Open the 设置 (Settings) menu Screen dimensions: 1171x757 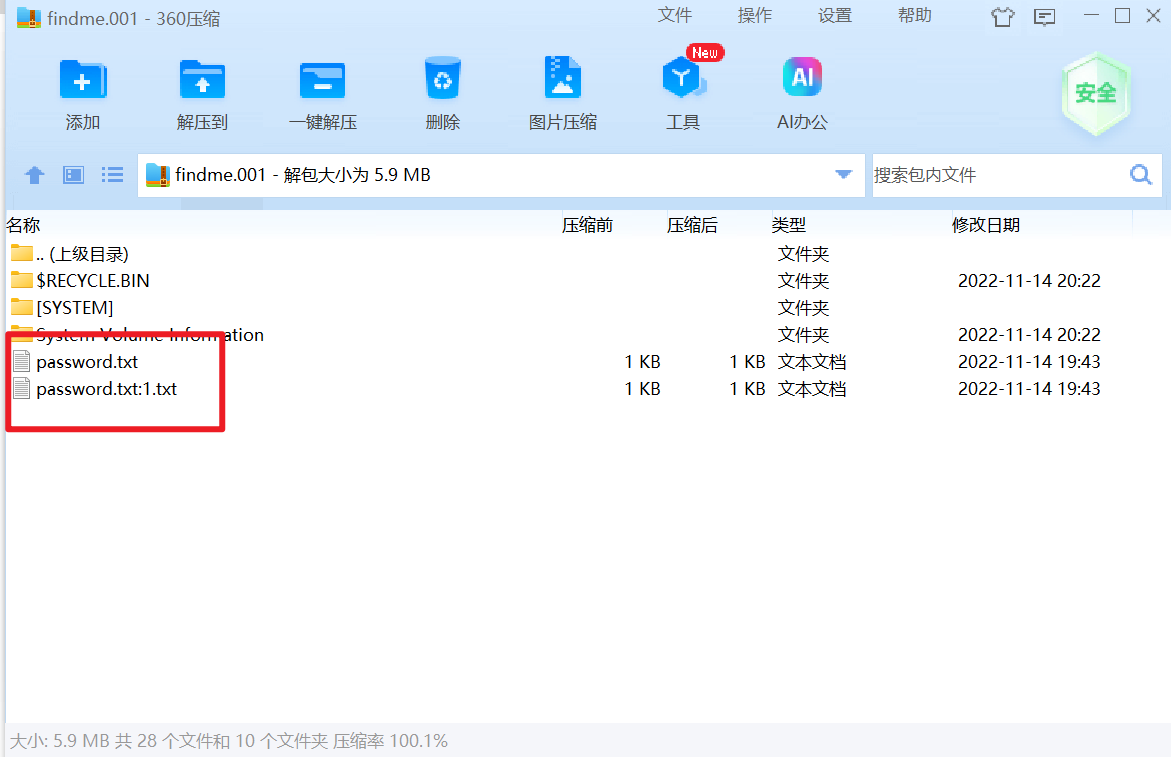835,15
